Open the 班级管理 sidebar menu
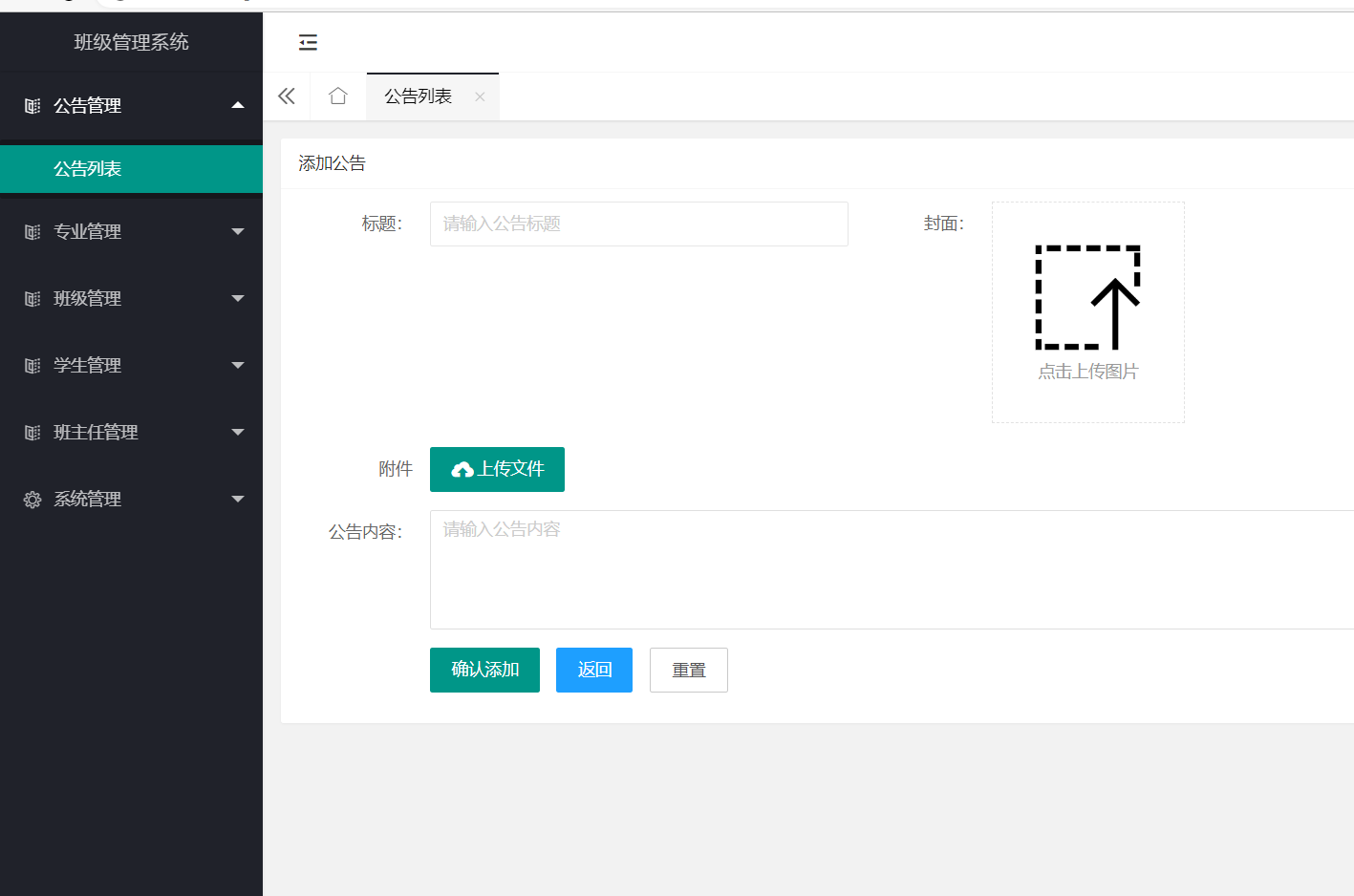1354x896 pixels. point(131,298)
